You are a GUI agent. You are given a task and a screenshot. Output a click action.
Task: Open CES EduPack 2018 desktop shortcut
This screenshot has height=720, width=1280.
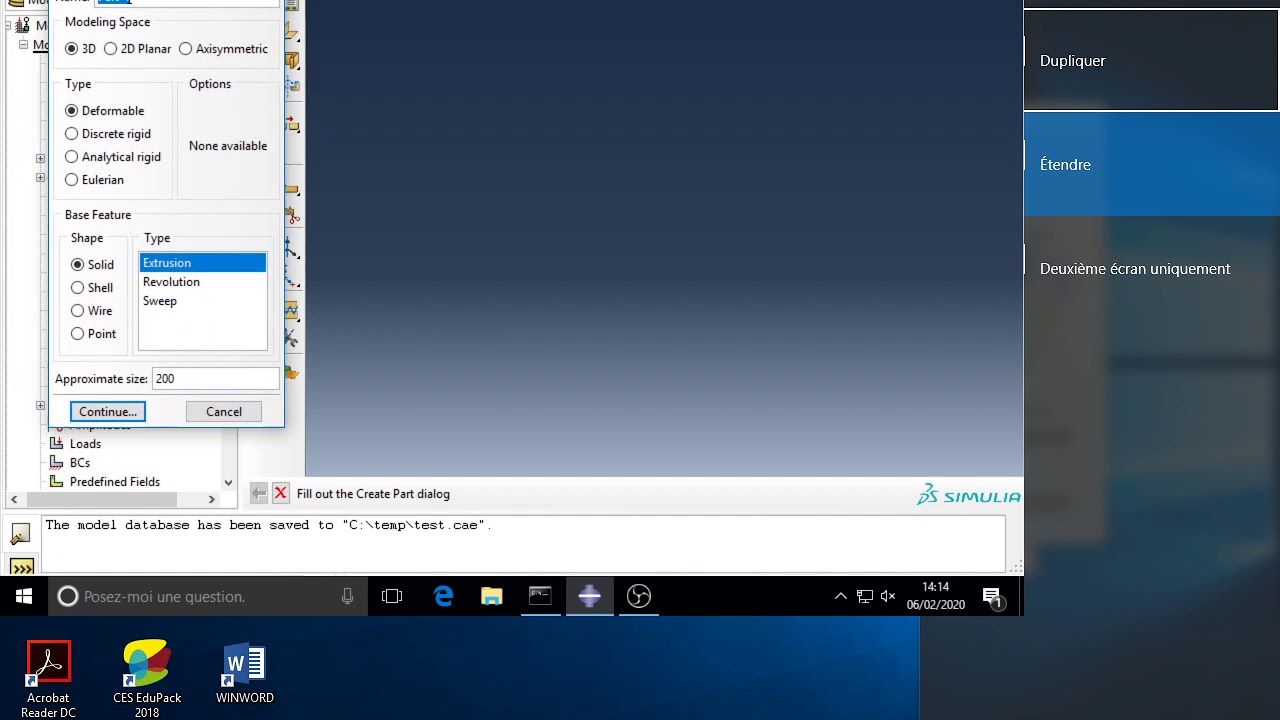coord(147,679)
